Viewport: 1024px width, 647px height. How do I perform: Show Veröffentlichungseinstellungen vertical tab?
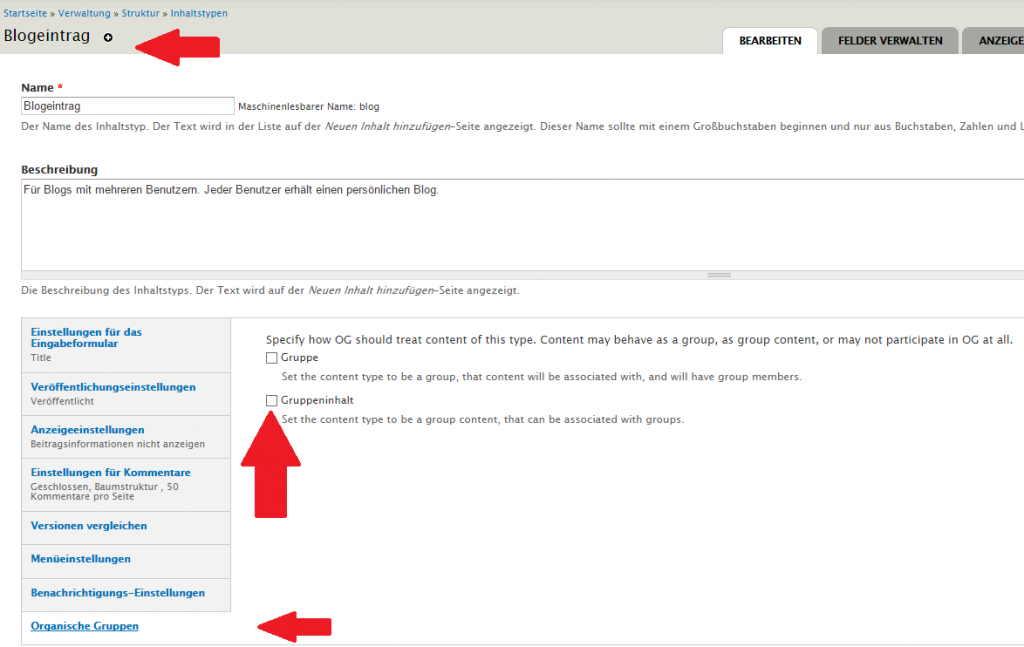(x=113, y=387)
